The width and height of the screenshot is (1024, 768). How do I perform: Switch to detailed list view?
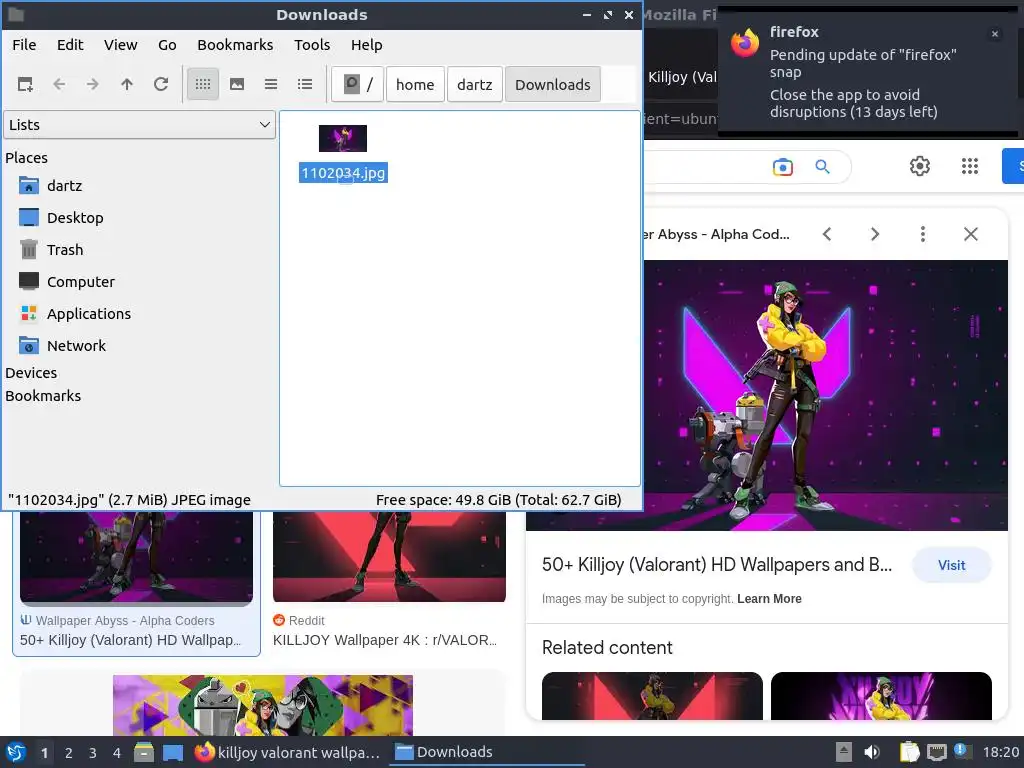coord(305,84)
